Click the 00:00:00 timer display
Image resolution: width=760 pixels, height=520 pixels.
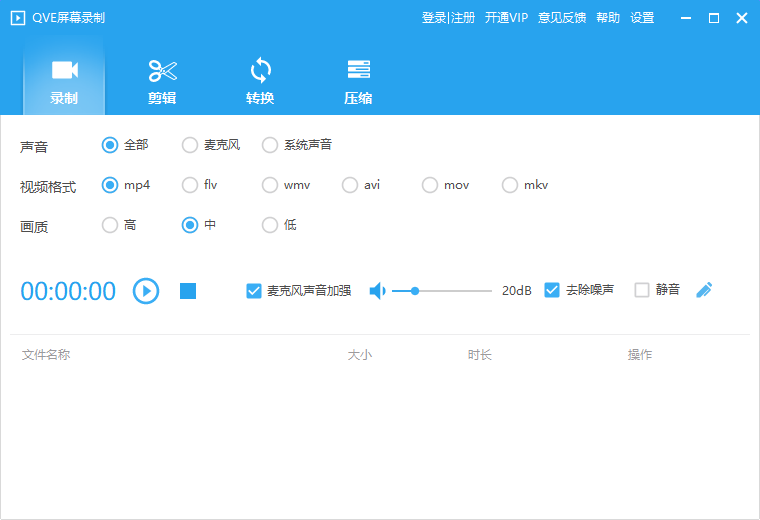[68, 292]
